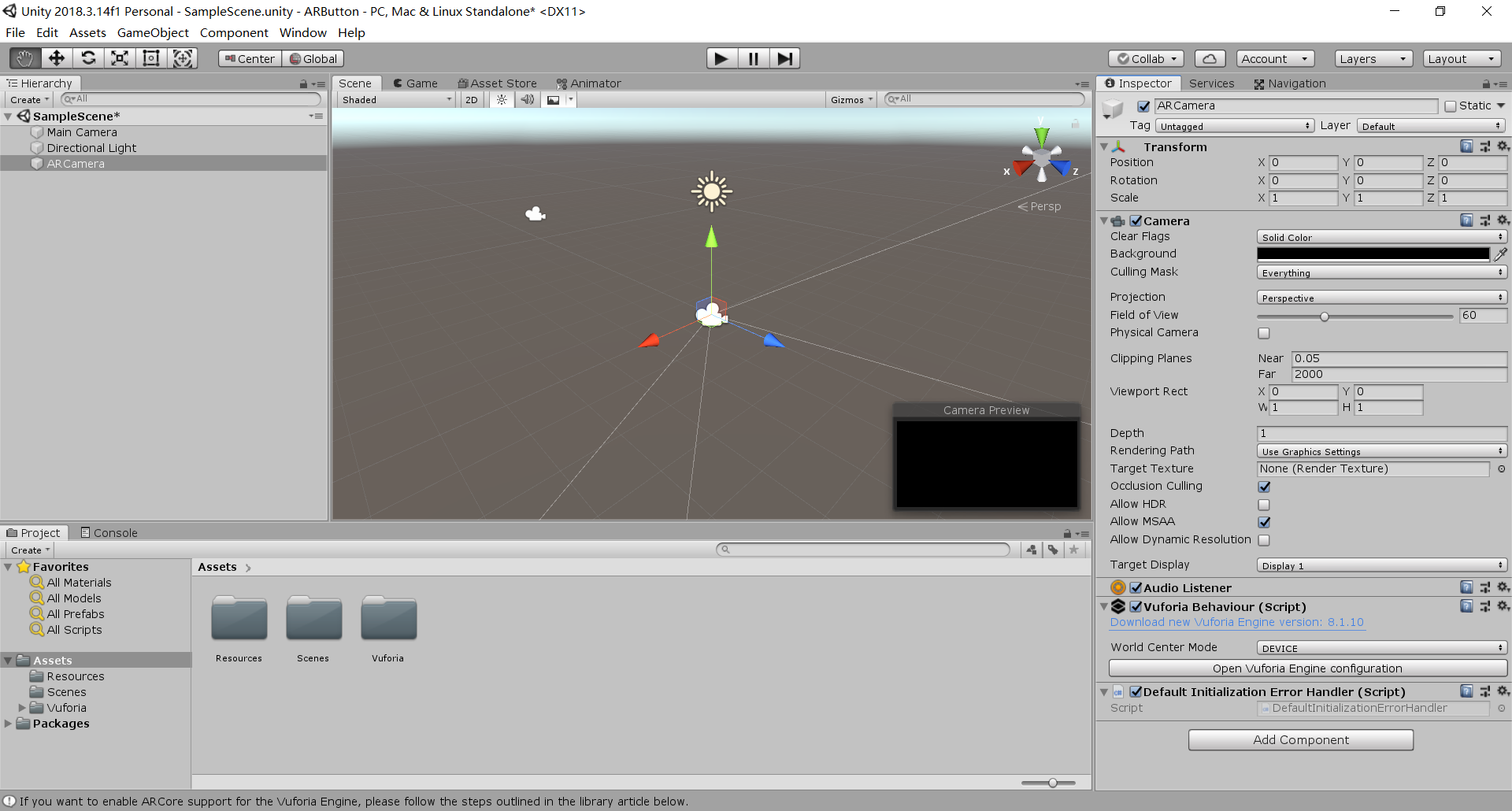This screenshot has width=1512, height=811.
Task: Open the Clear Flags dropdown
Action: [1381, 237]
